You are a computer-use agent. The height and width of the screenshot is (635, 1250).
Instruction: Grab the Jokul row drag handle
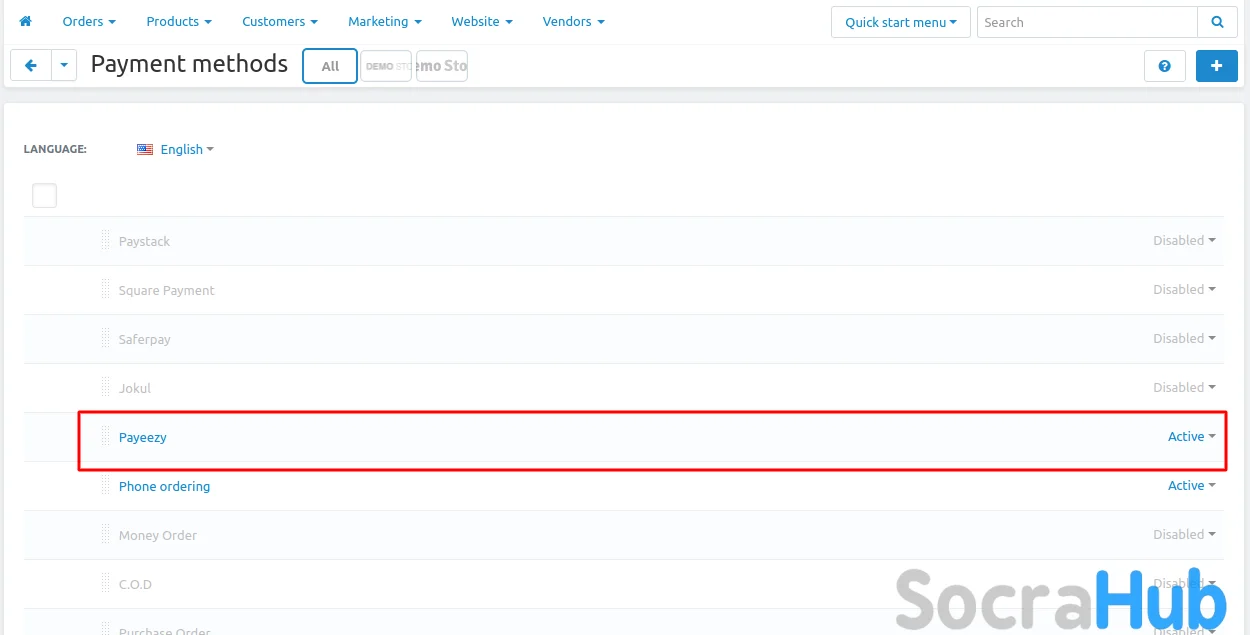[105, 387]
